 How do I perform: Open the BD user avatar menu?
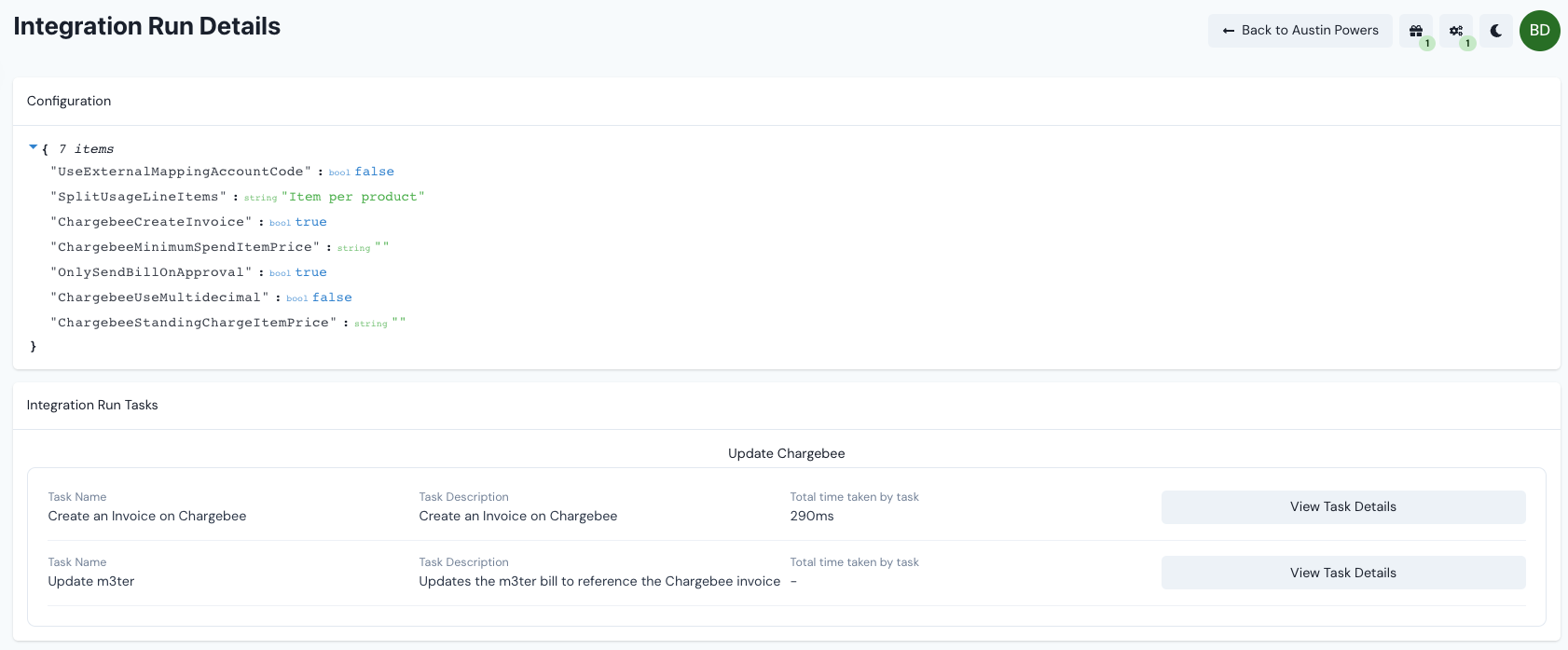tap(1540, 31)
